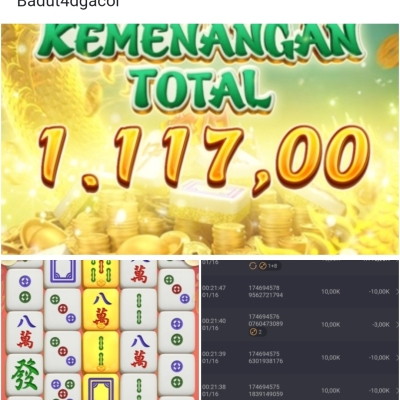Click the green Fa mahjong tile
The image size is (400, 400).
tap(25, 375)
